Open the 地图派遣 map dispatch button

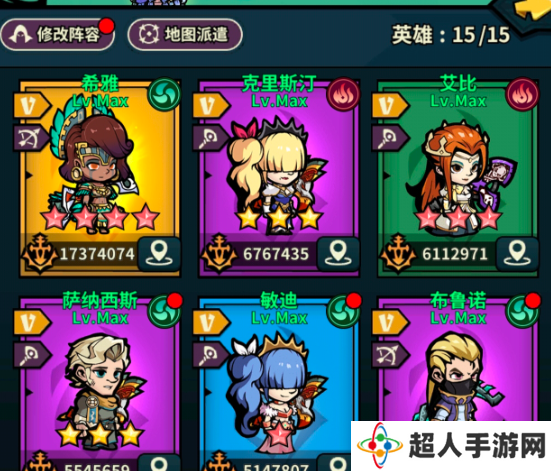pyautogui.click(x=185, y=34)
